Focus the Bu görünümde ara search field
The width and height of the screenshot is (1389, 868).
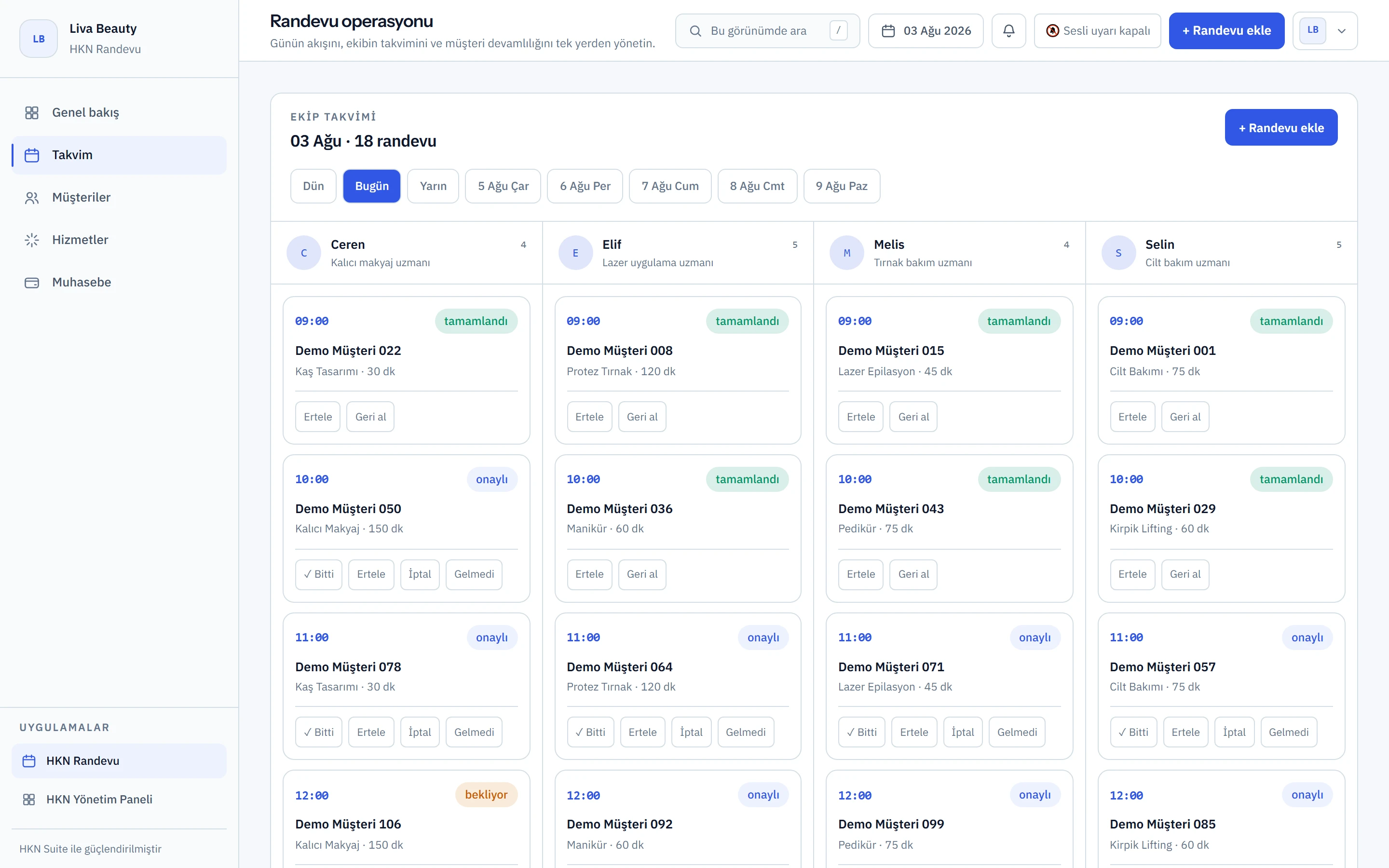(x=767, y=31)
